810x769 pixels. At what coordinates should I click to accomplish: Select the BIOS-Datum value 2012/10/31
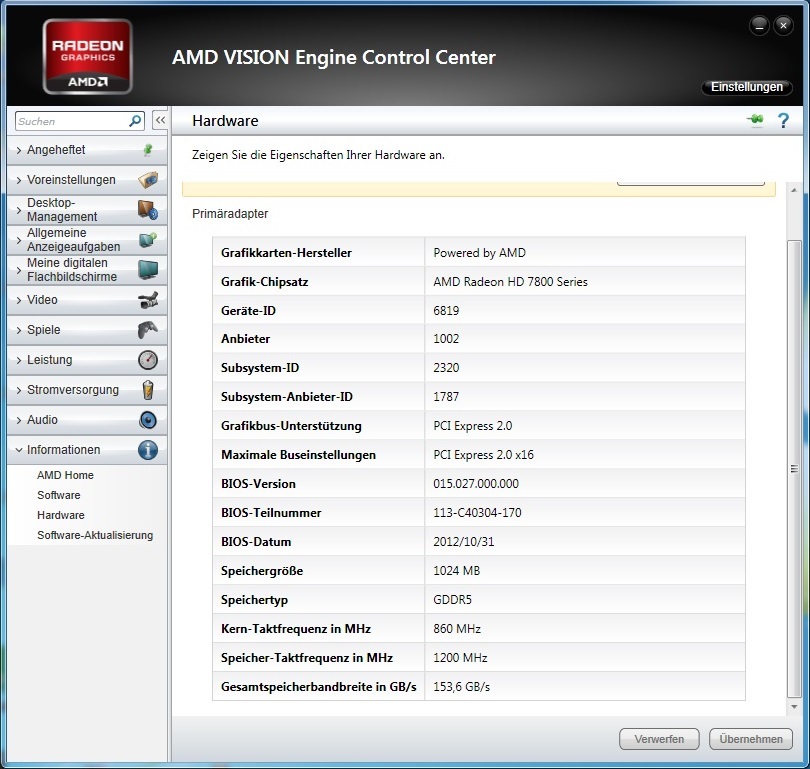[463, 542]
